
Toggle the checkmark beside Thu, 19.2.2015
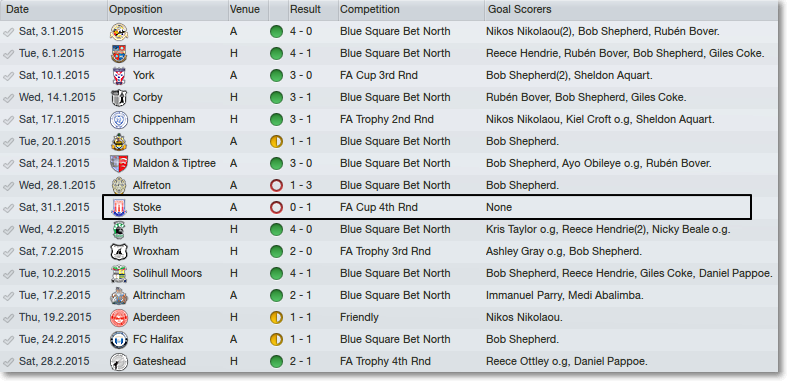(8, 318)
